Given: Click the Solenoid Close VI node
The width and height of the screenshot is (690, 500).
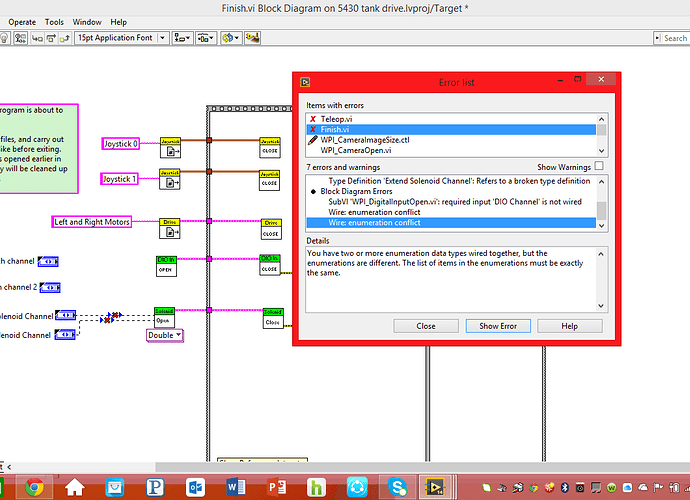Looking at the screenshot, I should click(273, 318).
